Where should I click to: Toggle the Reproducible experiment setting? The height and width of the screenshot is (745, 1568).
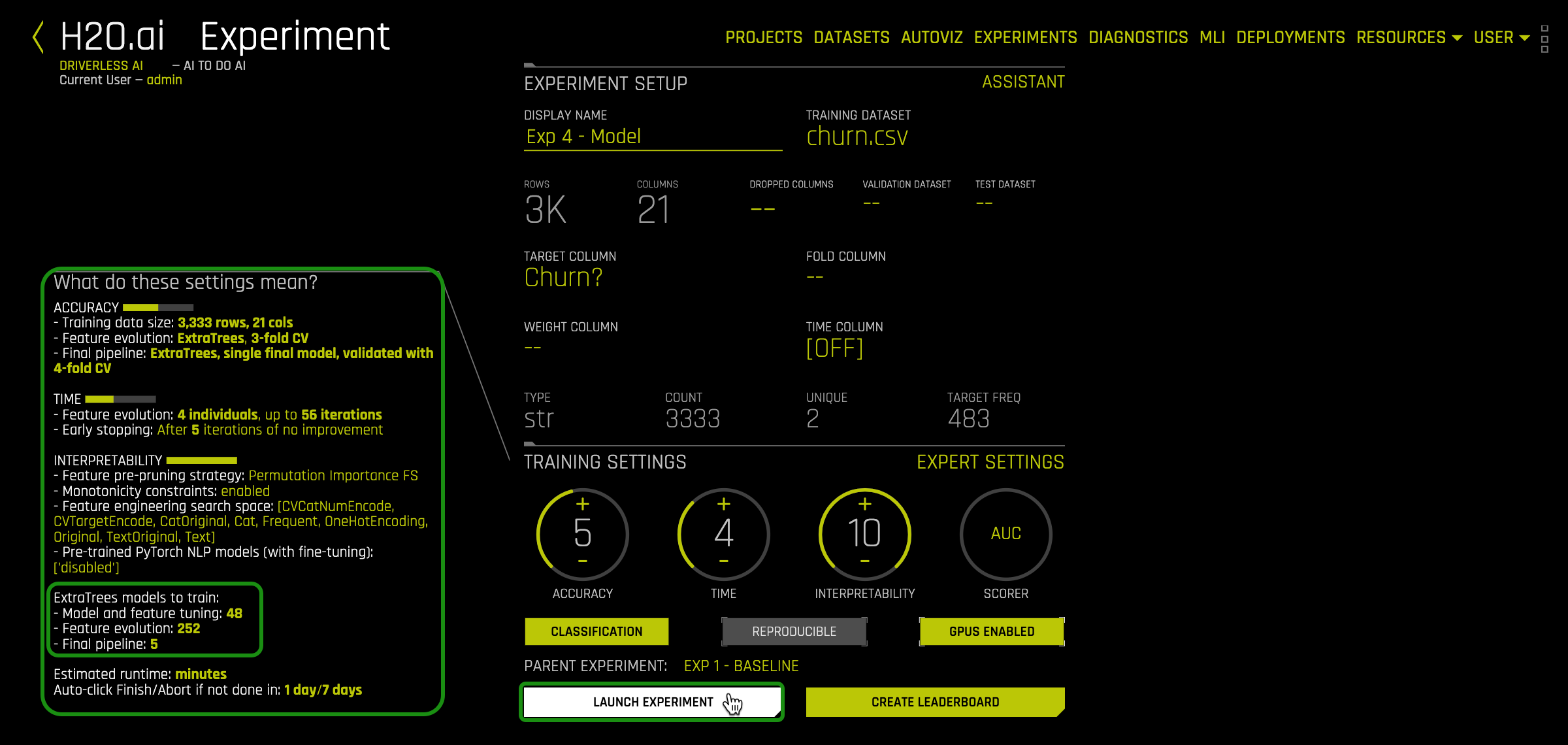point(794,631)
